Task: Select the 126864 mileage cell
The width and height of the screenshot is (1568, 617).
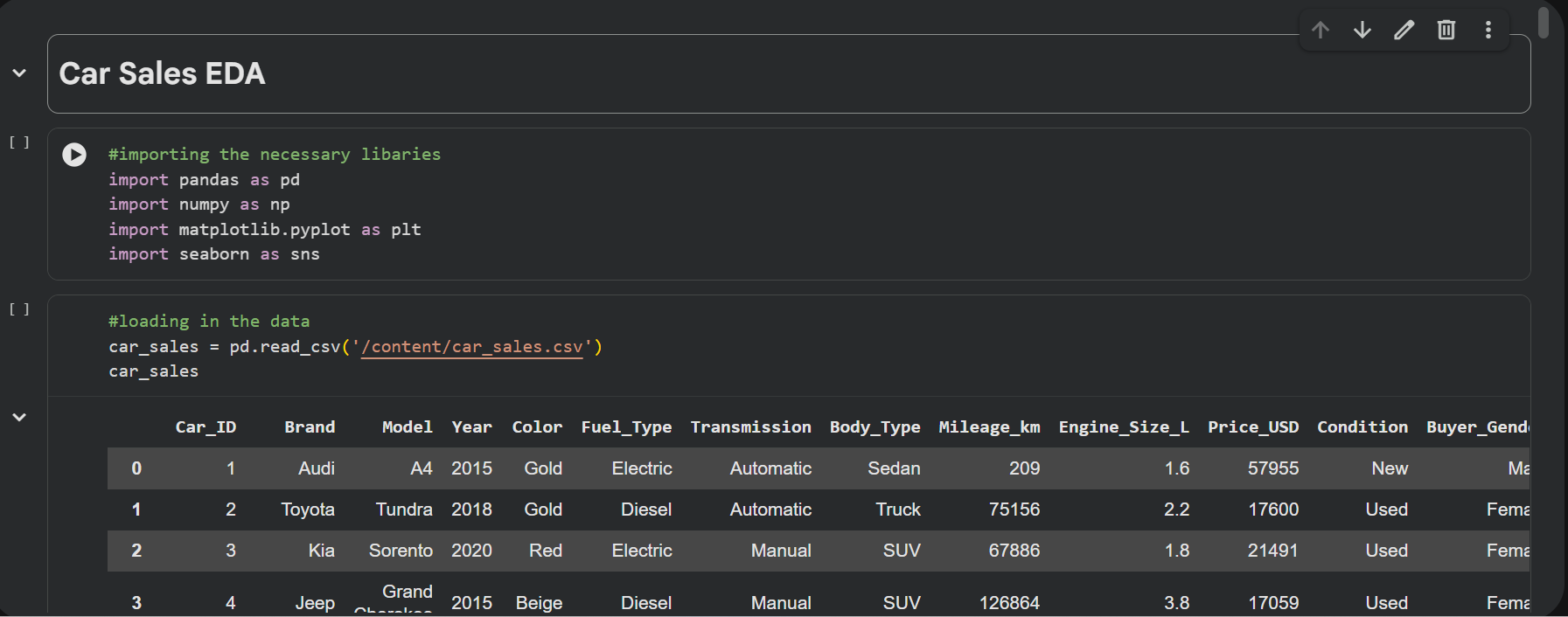Action: pos(1010,603)
